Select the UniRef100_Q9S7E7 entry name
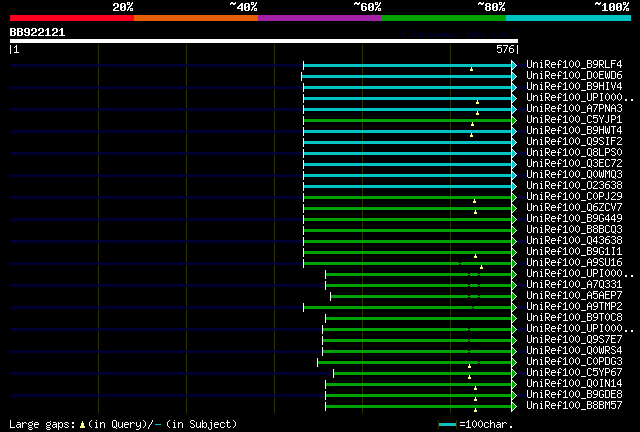This screenshot has width=640, height=432. 574,340
